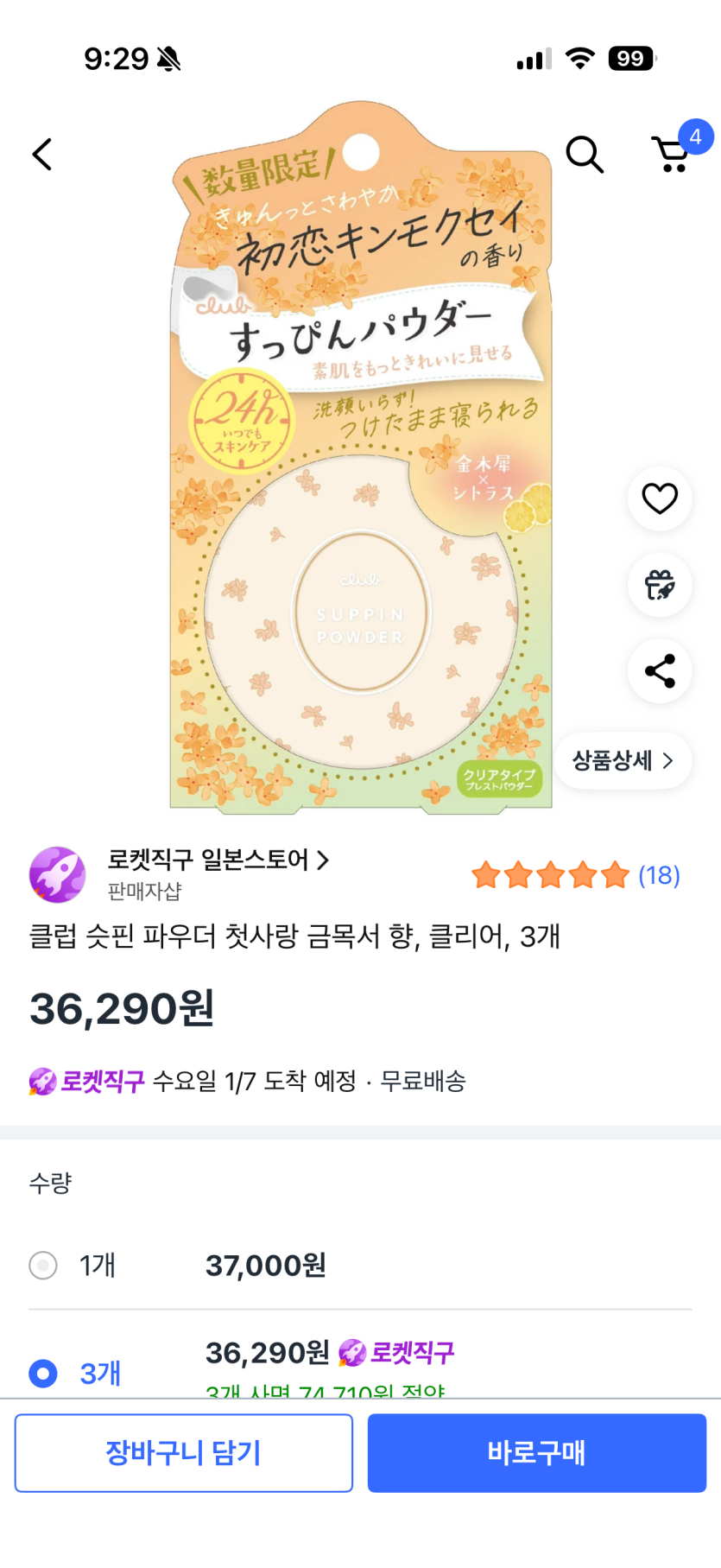The width and height of the screenshot is (721, 1568).
Task: Share this product with the share icon
Action: point(660,671)
